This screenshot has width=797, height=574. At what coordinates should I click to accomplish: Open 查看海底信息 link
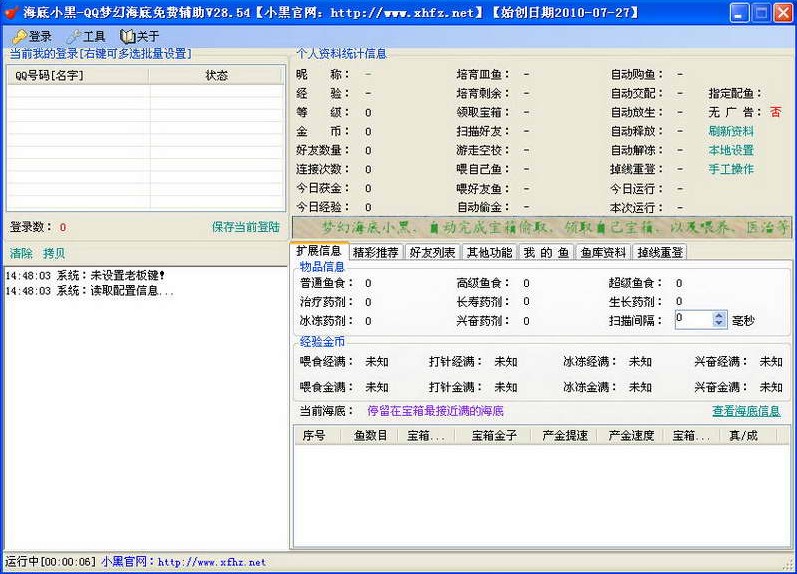[745, 411]
